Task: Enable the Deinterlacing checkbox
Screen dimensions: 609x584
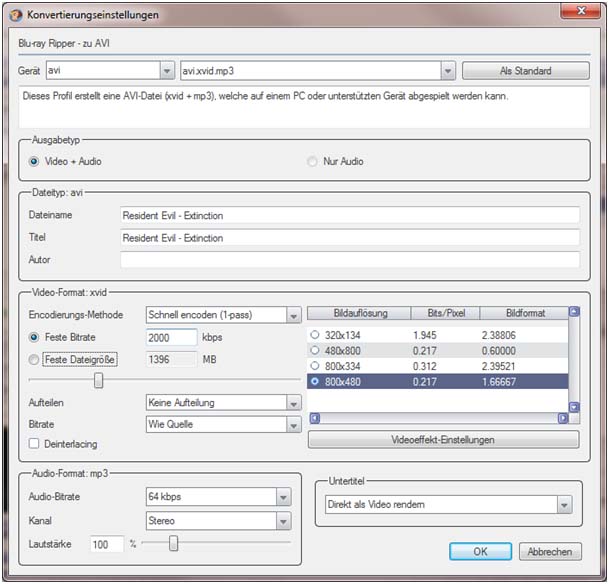Action: [35, 443]
